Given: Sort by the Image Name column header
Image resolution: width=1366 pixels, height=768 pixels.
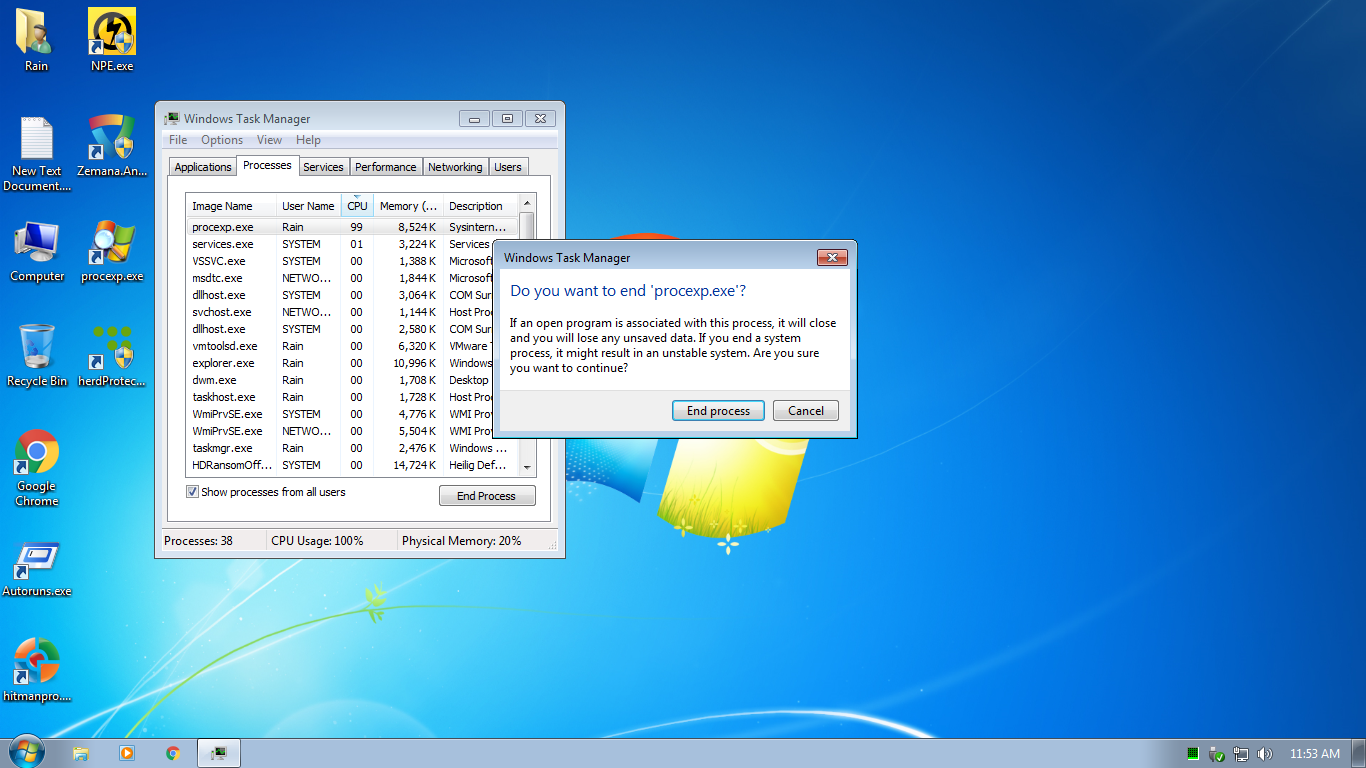Looking at the screenshot, I should (x=232, y=206).
